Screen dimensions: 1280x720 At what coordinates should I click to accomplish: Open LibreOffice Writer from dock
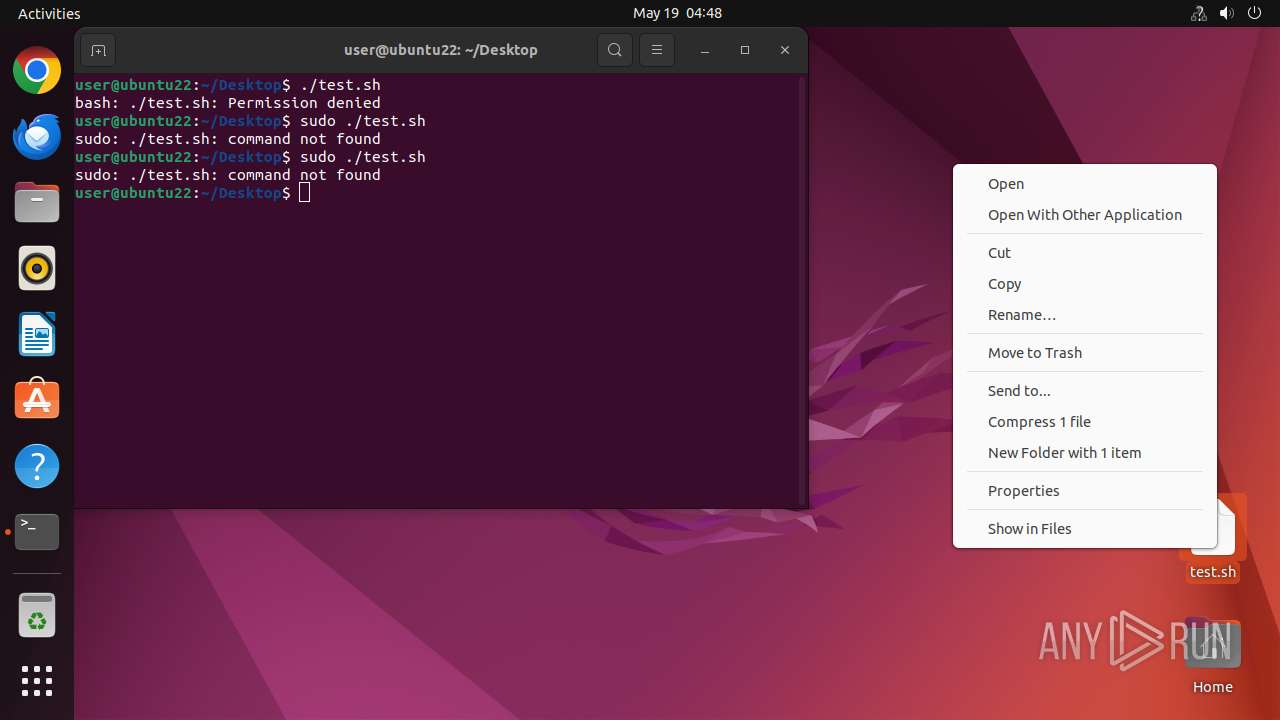(37, 334)
